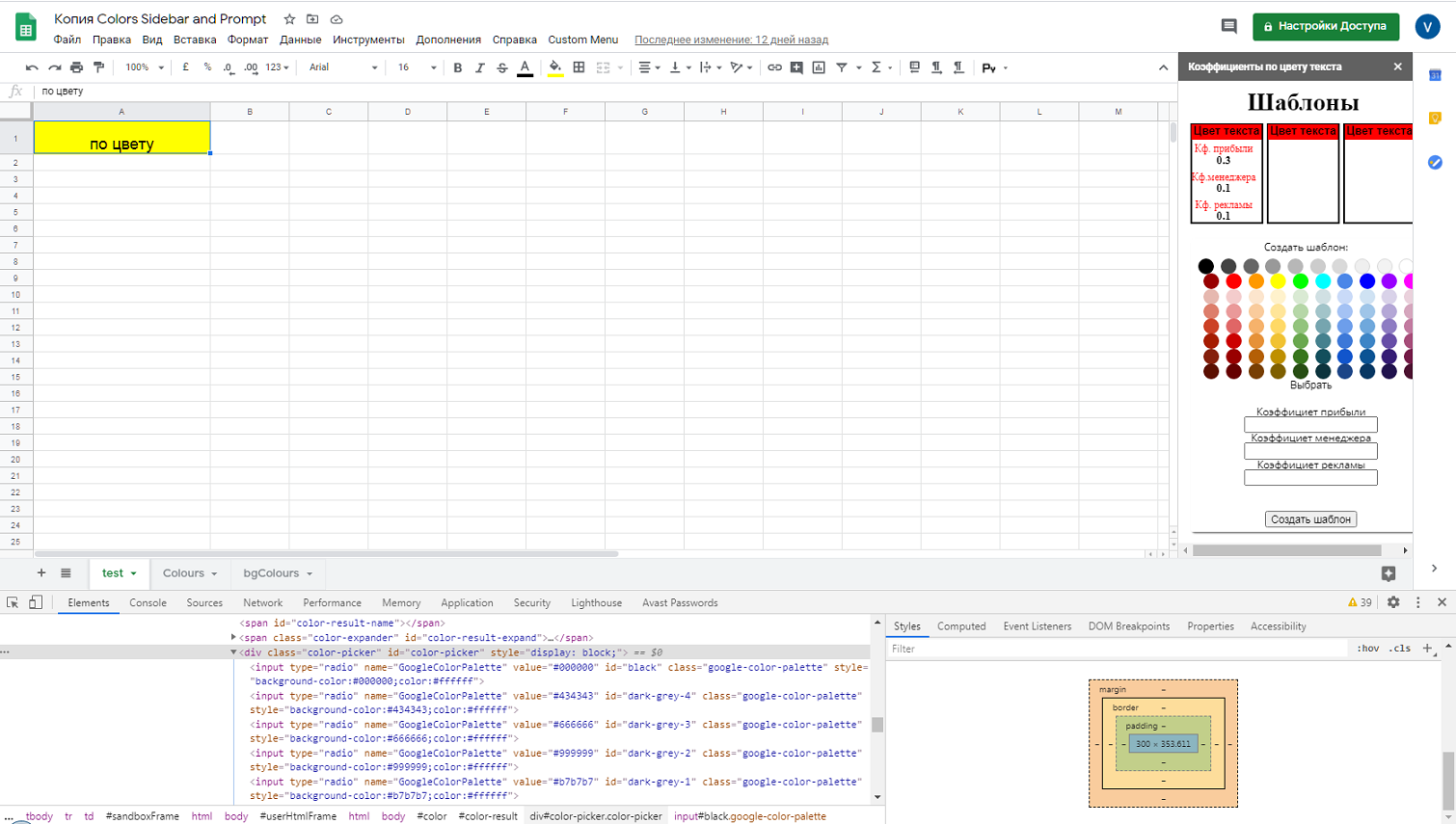This screenshot has width=1456, height=824.
Task: Open the cell borders tool
Action: tap(579, 67)
